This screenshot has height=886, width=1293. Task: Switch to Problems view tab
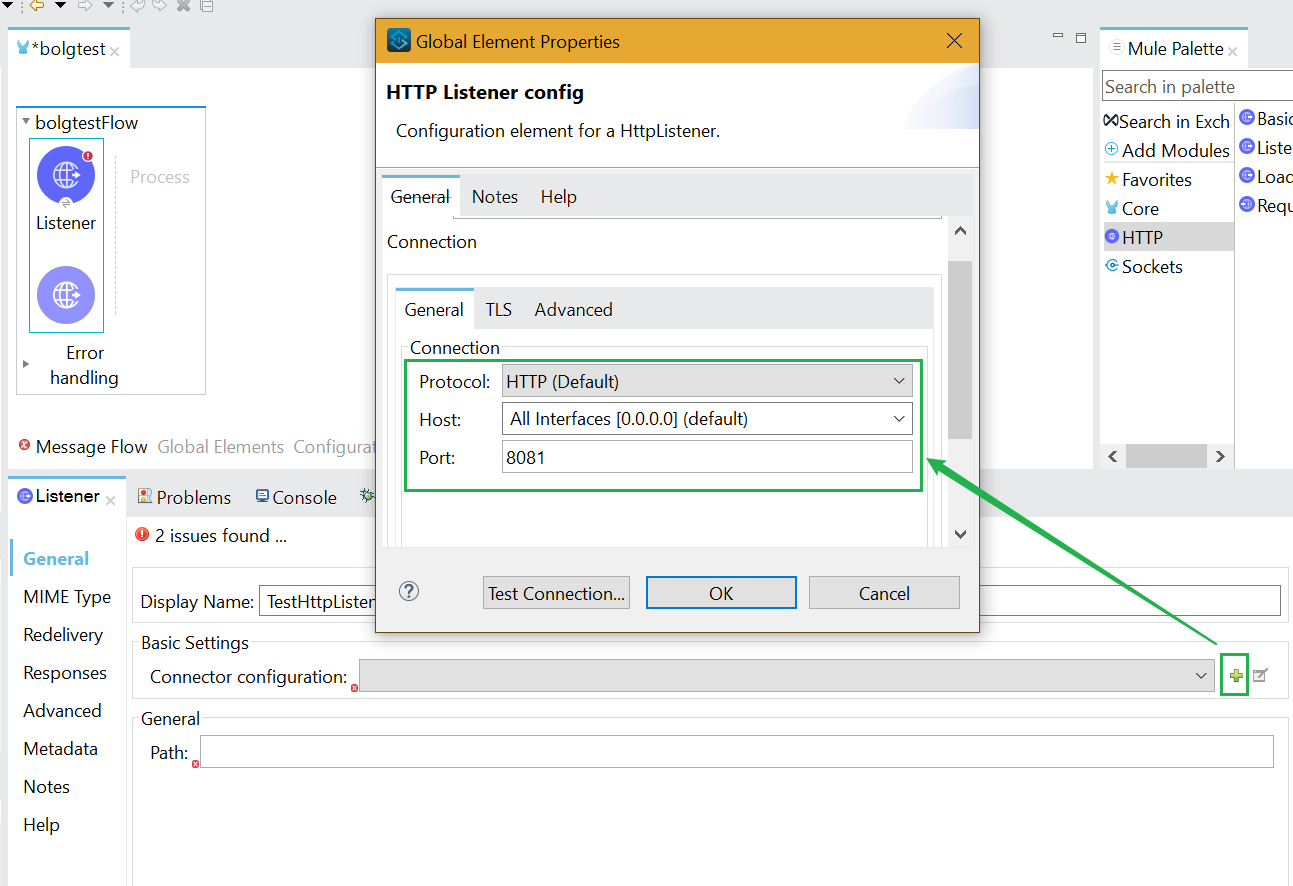click(x=184, y=497)
